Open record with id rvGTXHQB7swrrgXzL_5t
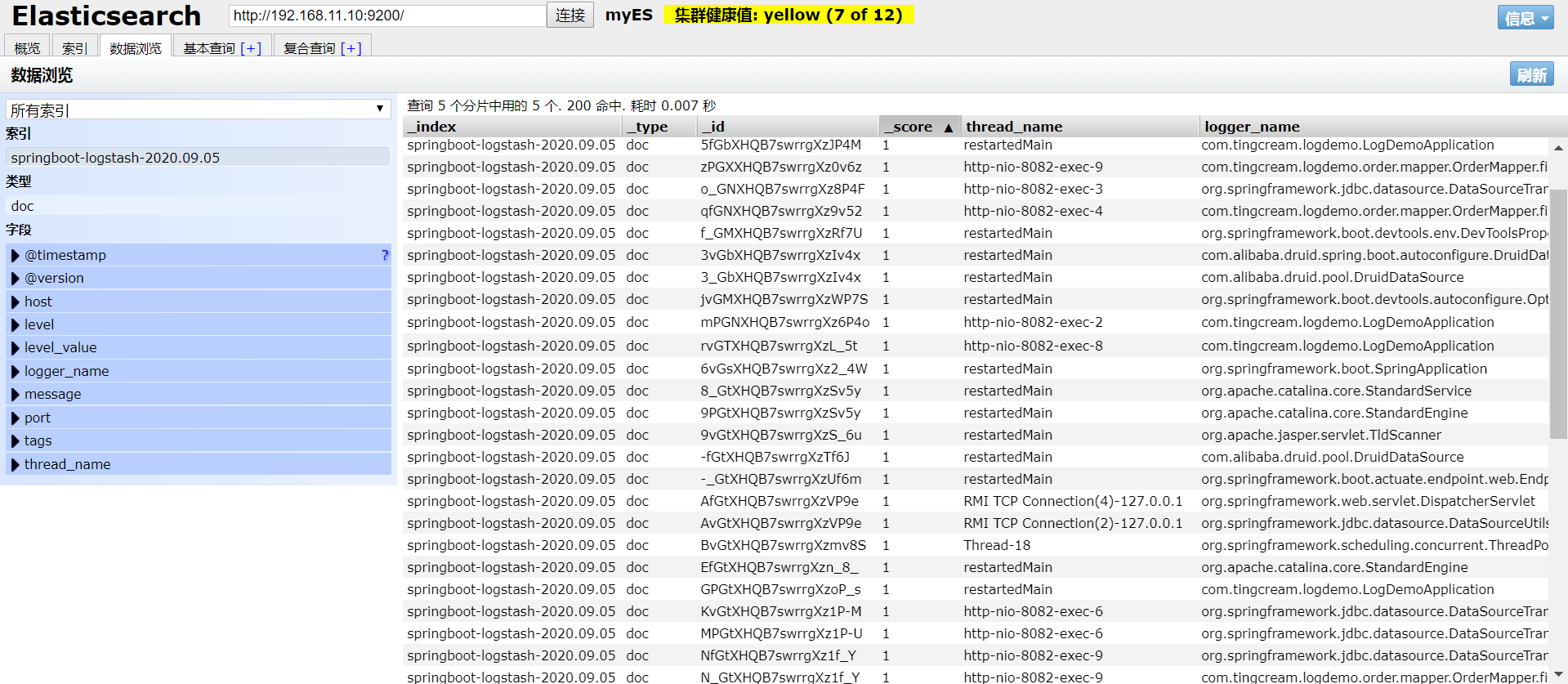Screen dimensions: 1568x684 (779, 346)
